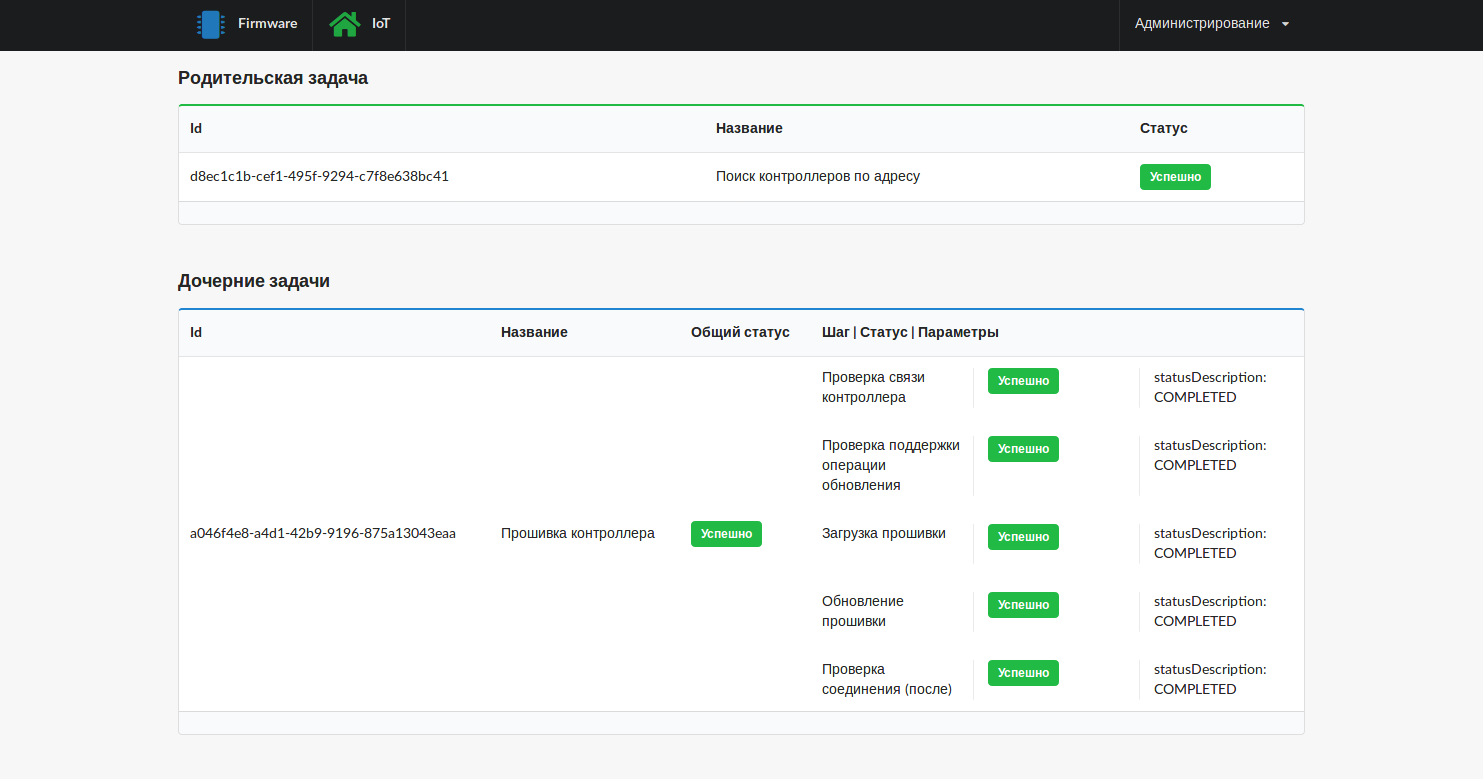
Task: Click parent task status badge Успешно
Action: point(1175,177)
